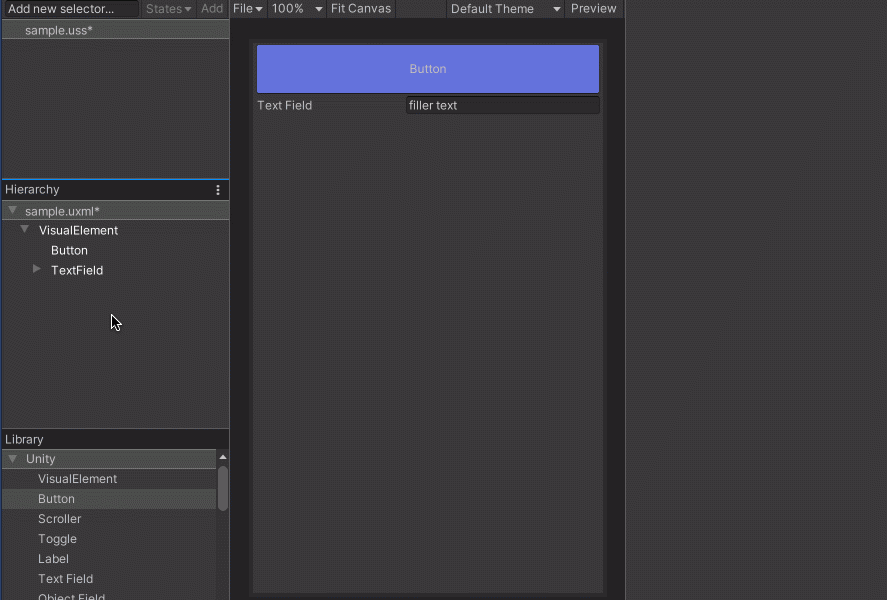Open the File dropdown menu
The width and height of the screenshot is (887, 600).
tap(247, 9)
